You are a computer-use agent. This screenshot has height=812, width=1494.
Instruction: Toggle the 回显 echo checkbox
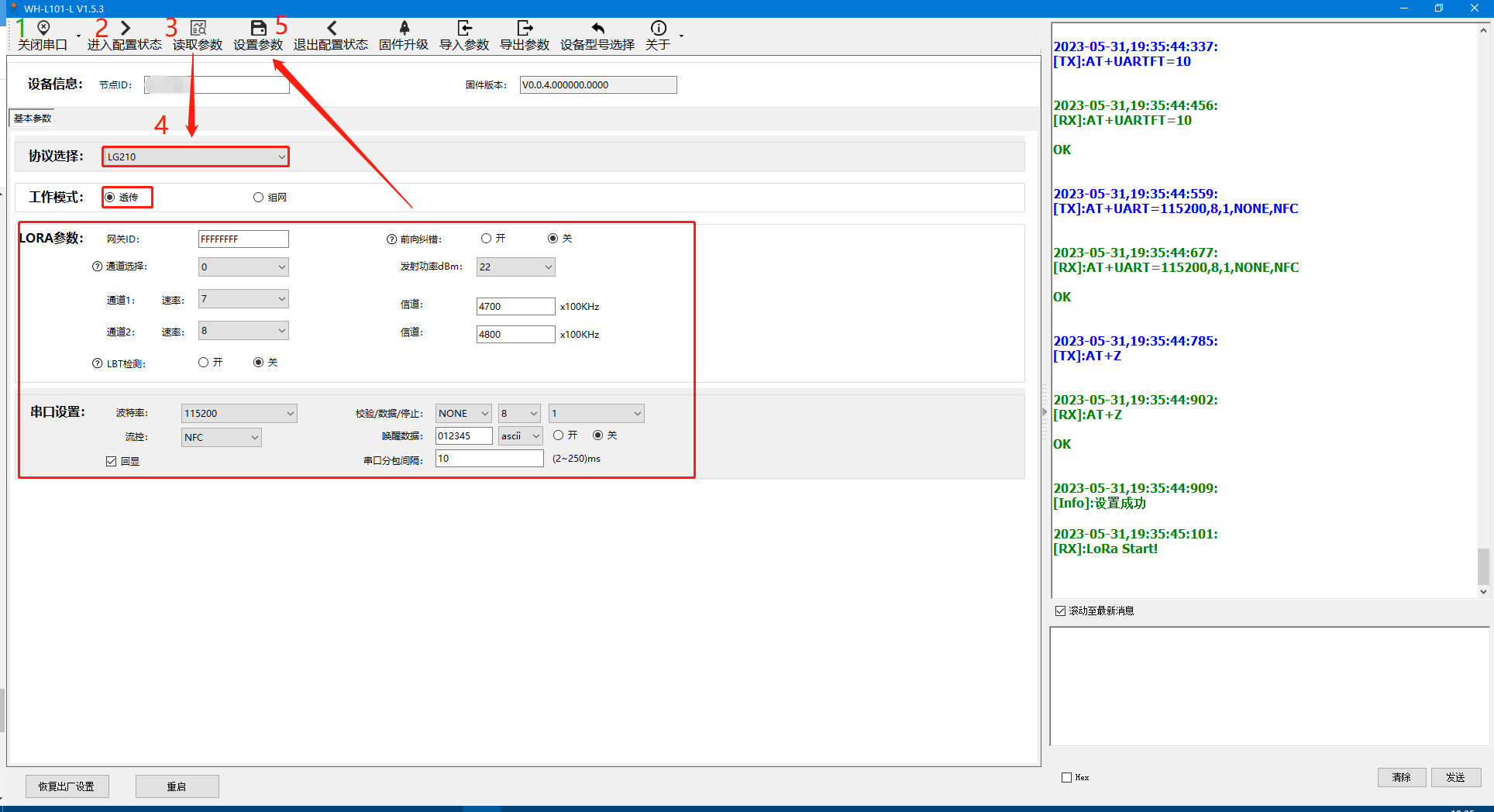coord(112,461)
